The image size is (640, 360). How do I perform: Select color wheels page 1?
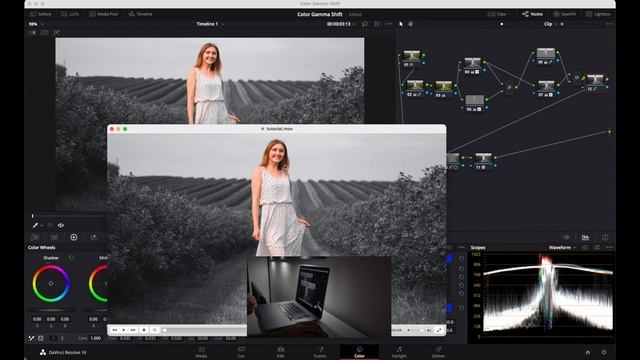(54, 338)
